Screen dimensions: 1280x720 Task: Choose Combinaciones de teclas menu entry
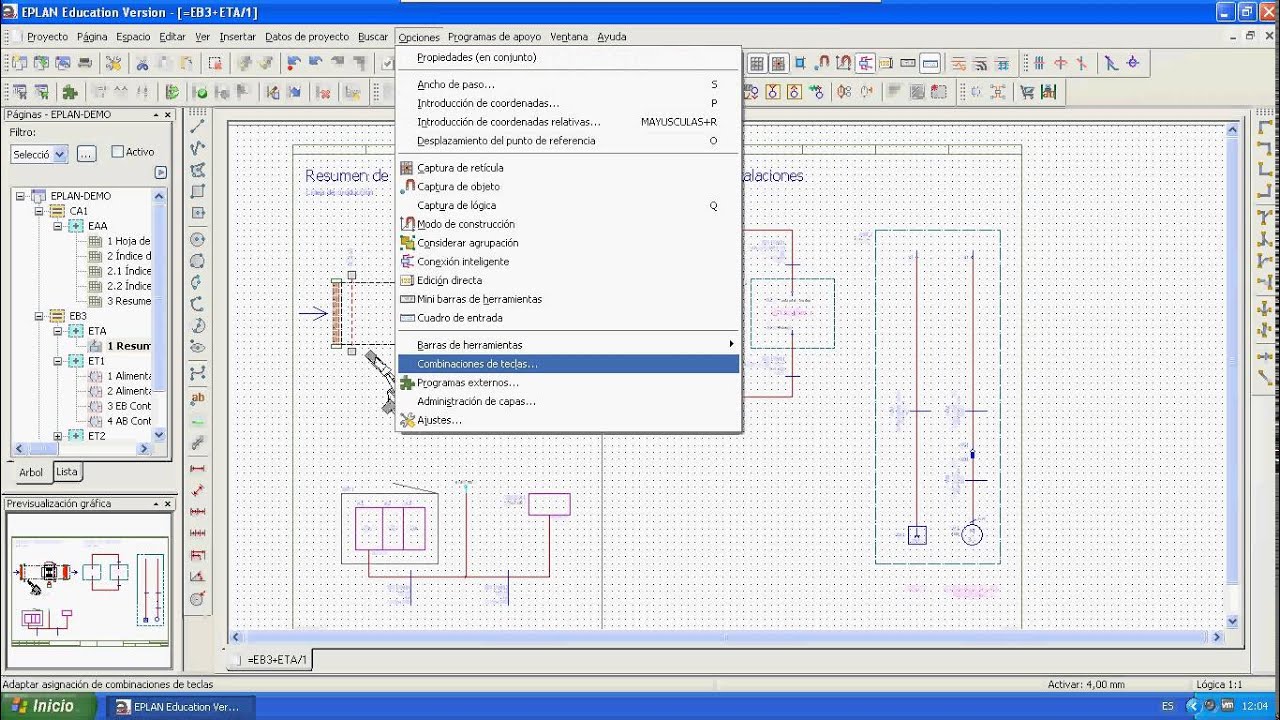point(569,364)
